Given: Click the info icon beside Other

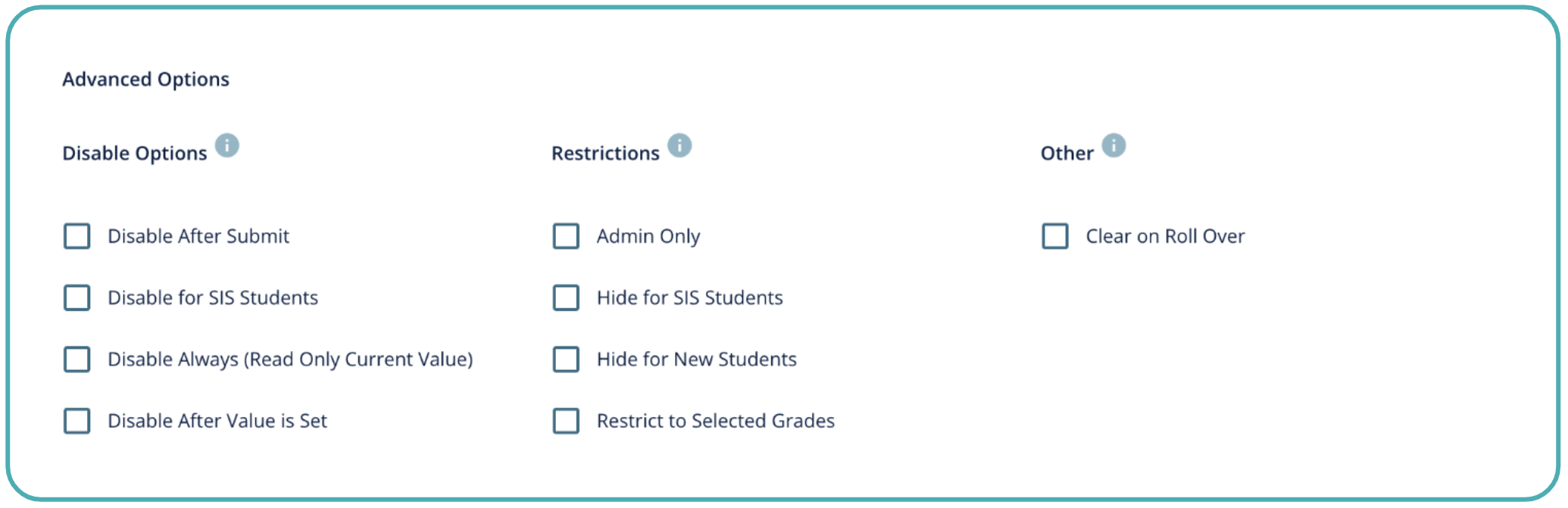Looking at the screenshot, I should click(1114, 145).
